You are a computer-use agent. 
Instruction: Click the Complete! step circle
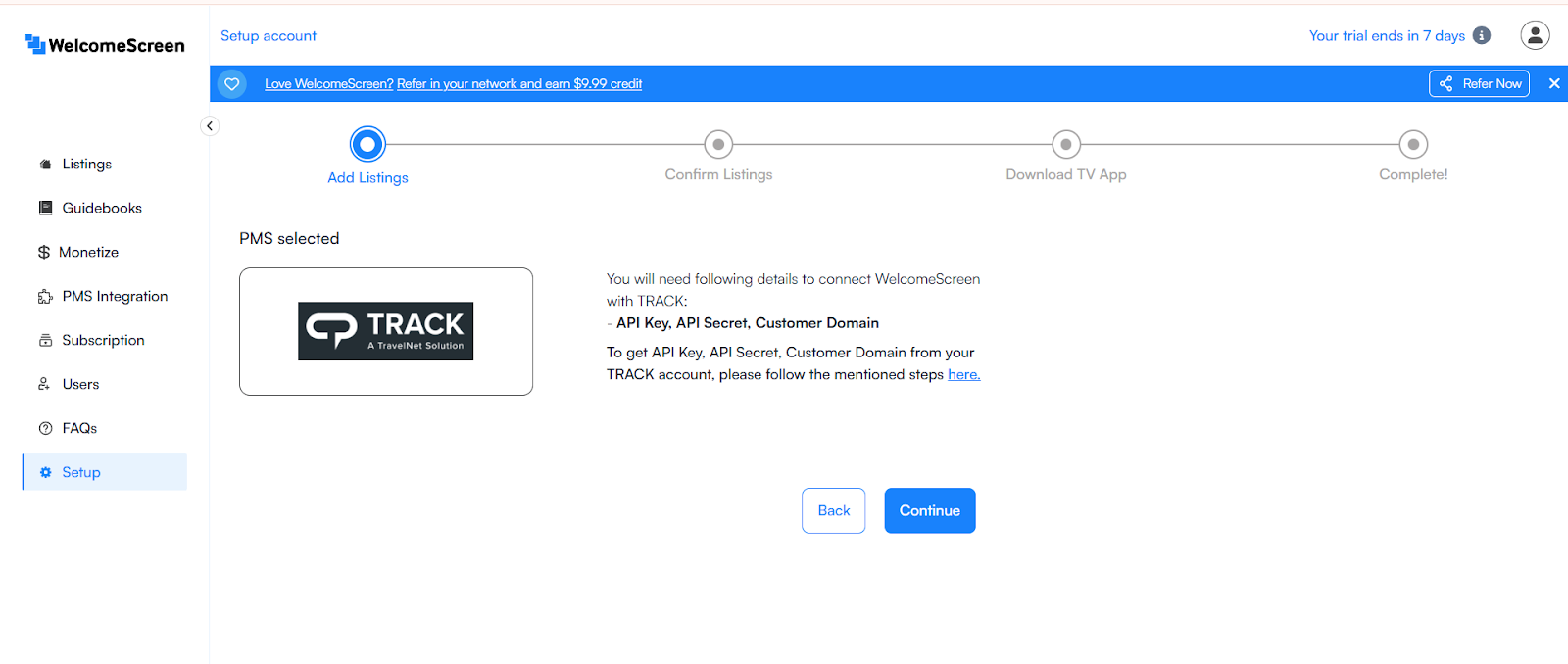(x=1413, y=144)
